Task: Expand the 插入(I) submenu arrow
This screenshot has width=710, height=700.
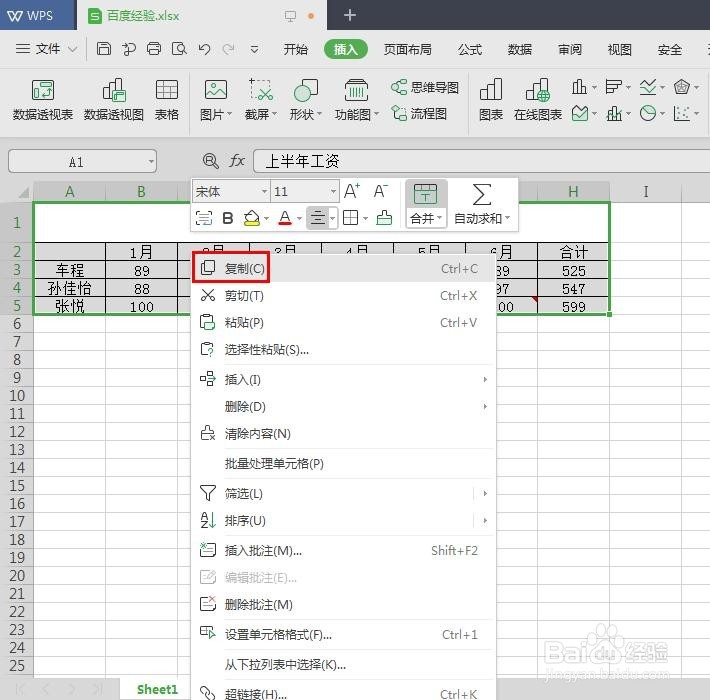Action: tap(485, 379)
